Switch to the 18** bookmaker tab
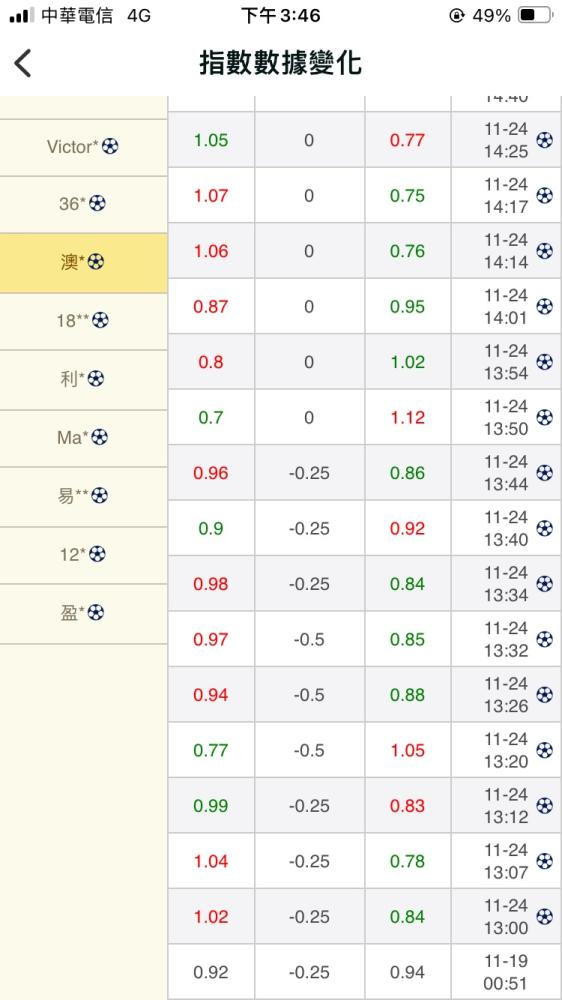 click(x=84, y=321)
